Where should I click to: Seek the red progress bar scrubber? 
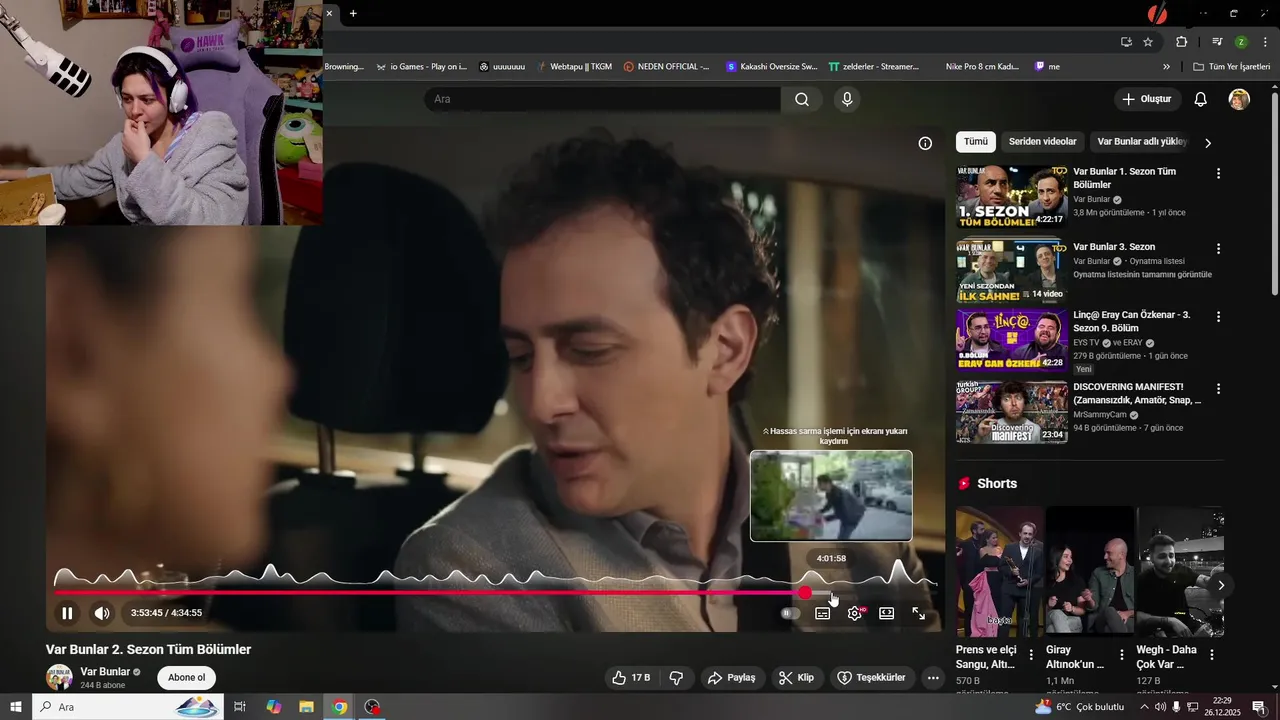click(805, 593)
